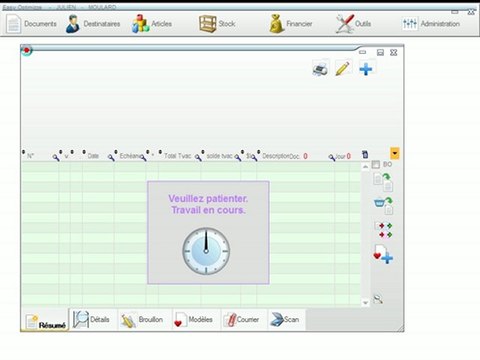Image resolution: width=480 pixels, height=360 pixels.
Task: Click the Total Tvac column header
Action: tap(177, 156)
